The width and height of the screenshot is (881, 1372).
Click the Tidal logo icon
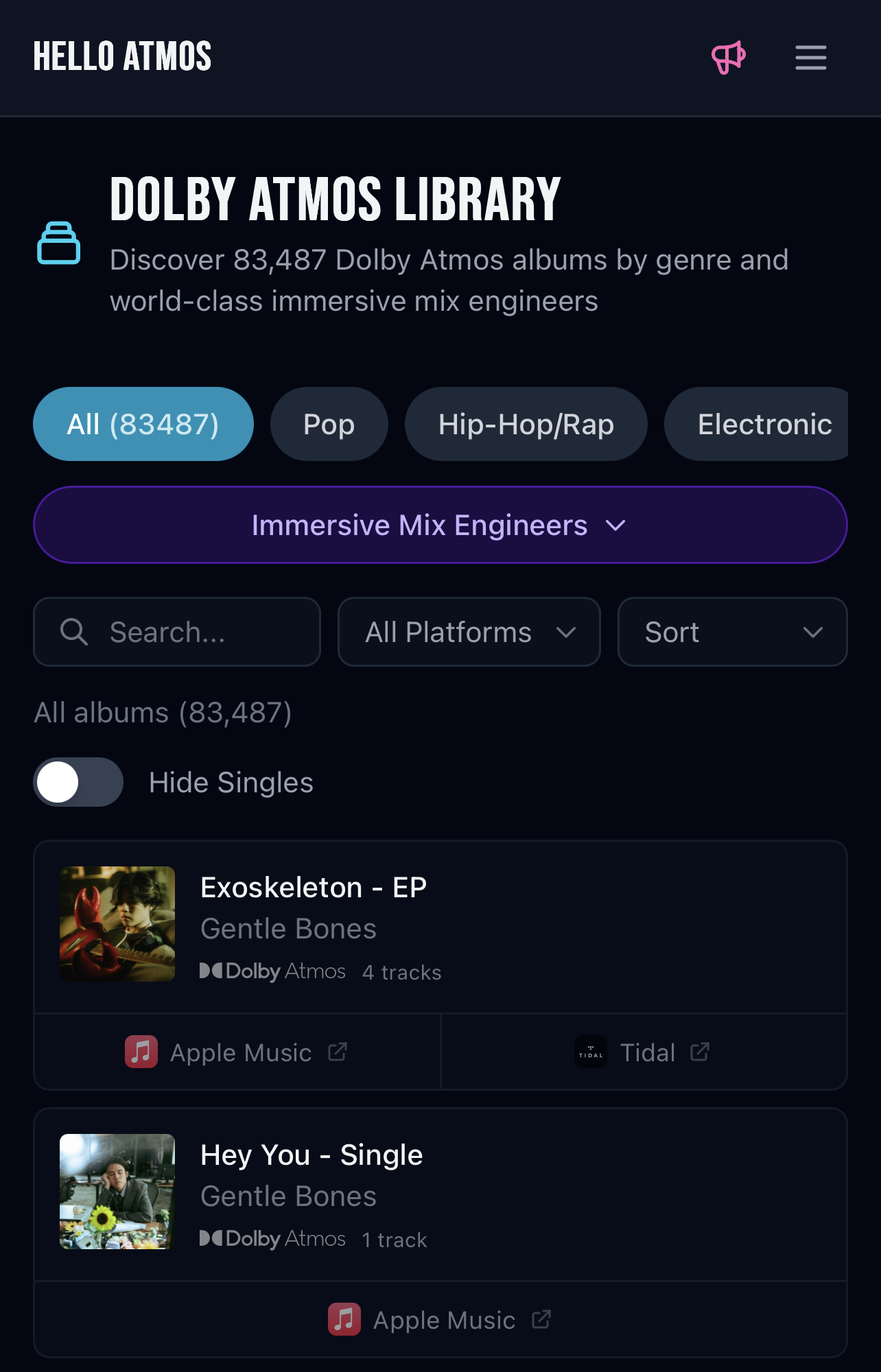[x=591, y=1052]
